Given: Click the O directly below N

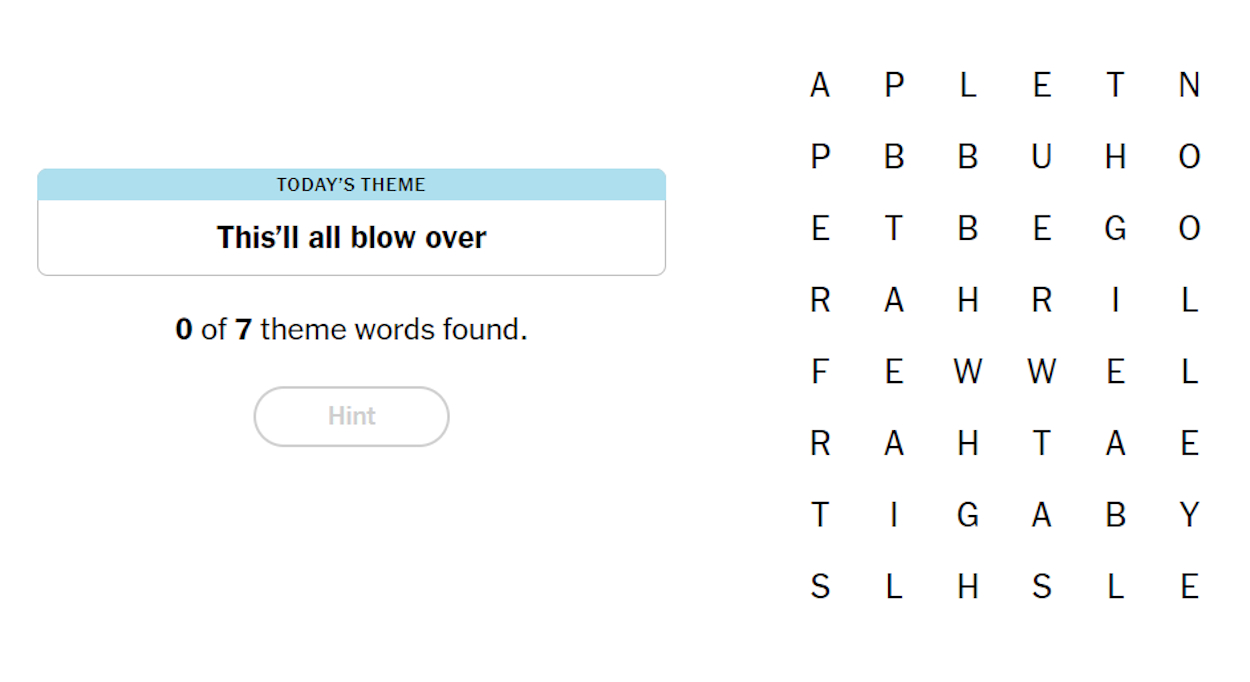Looking at the screenshot, I should tap(1189, 157).
